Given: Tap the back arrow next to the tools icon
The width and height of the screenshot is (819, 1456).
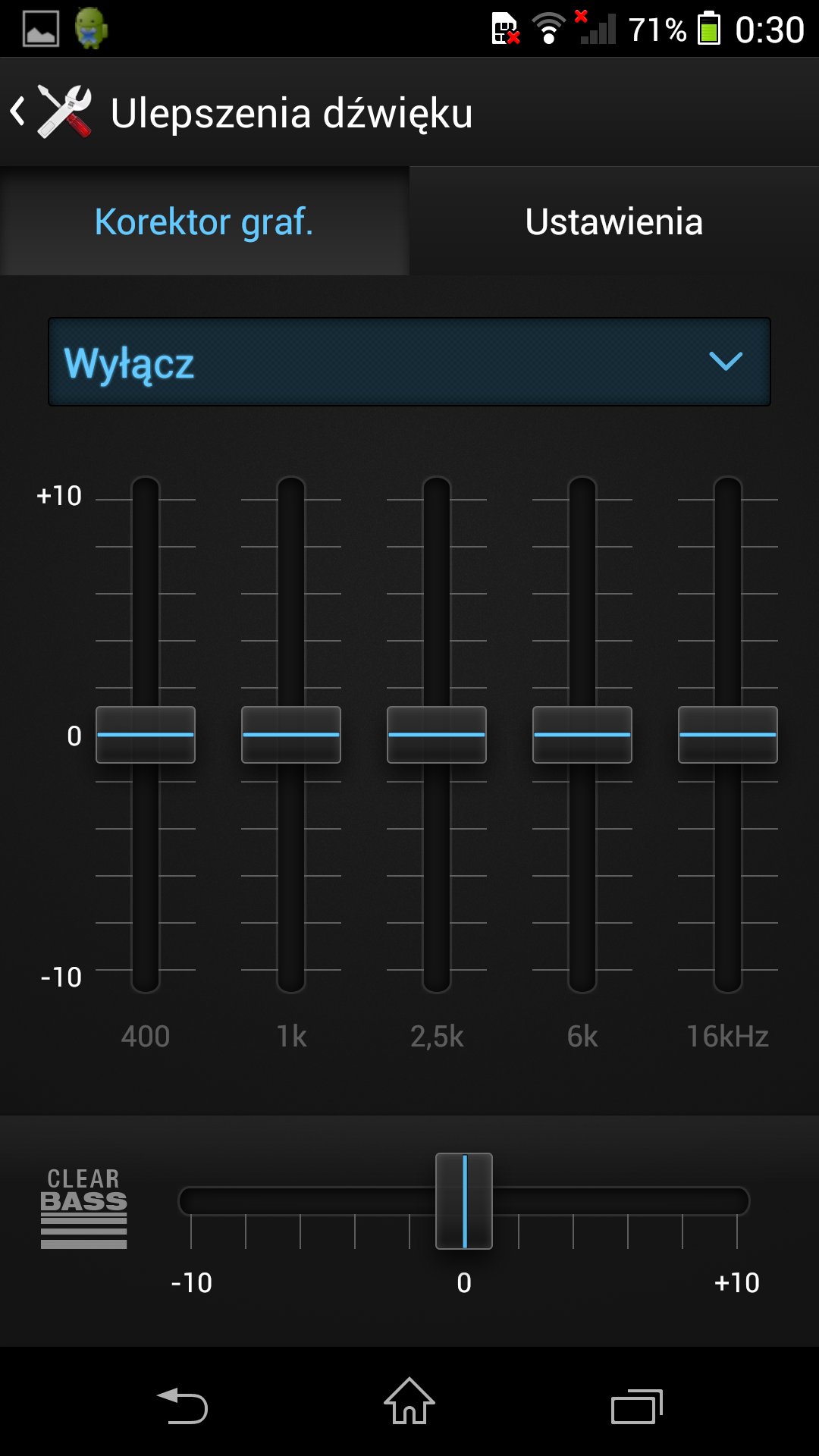Looking at the screenshot, I should [17, 111].
